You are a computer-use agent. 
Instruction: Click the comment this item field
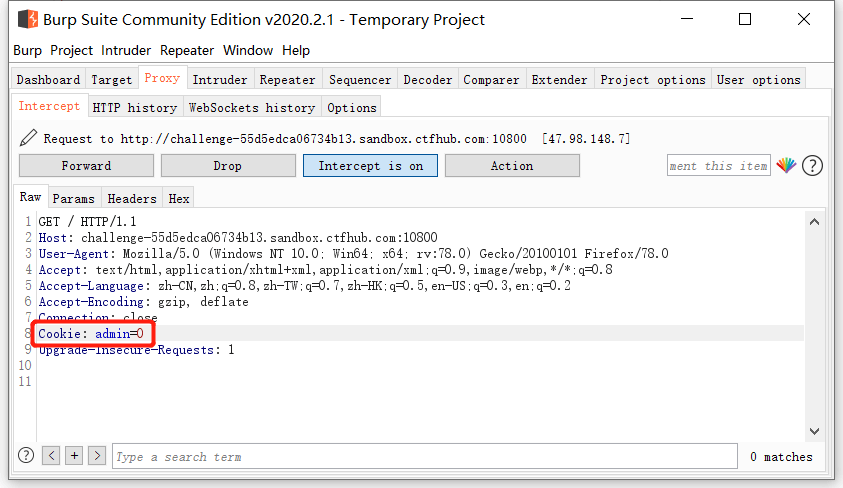click(719, 166)
